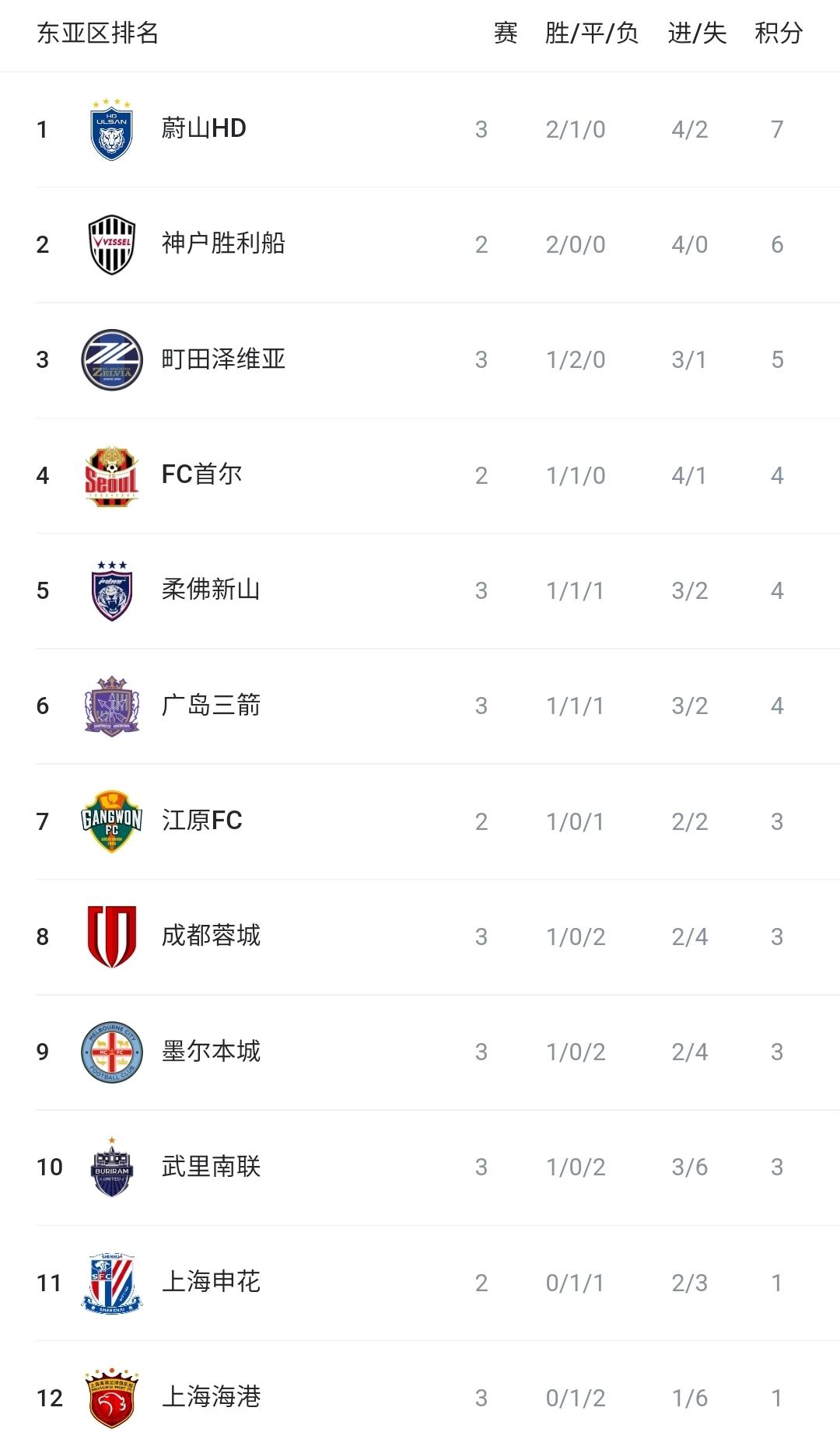
Task: Tap the Shanghai Port red crest
Action: [112, 1398]
